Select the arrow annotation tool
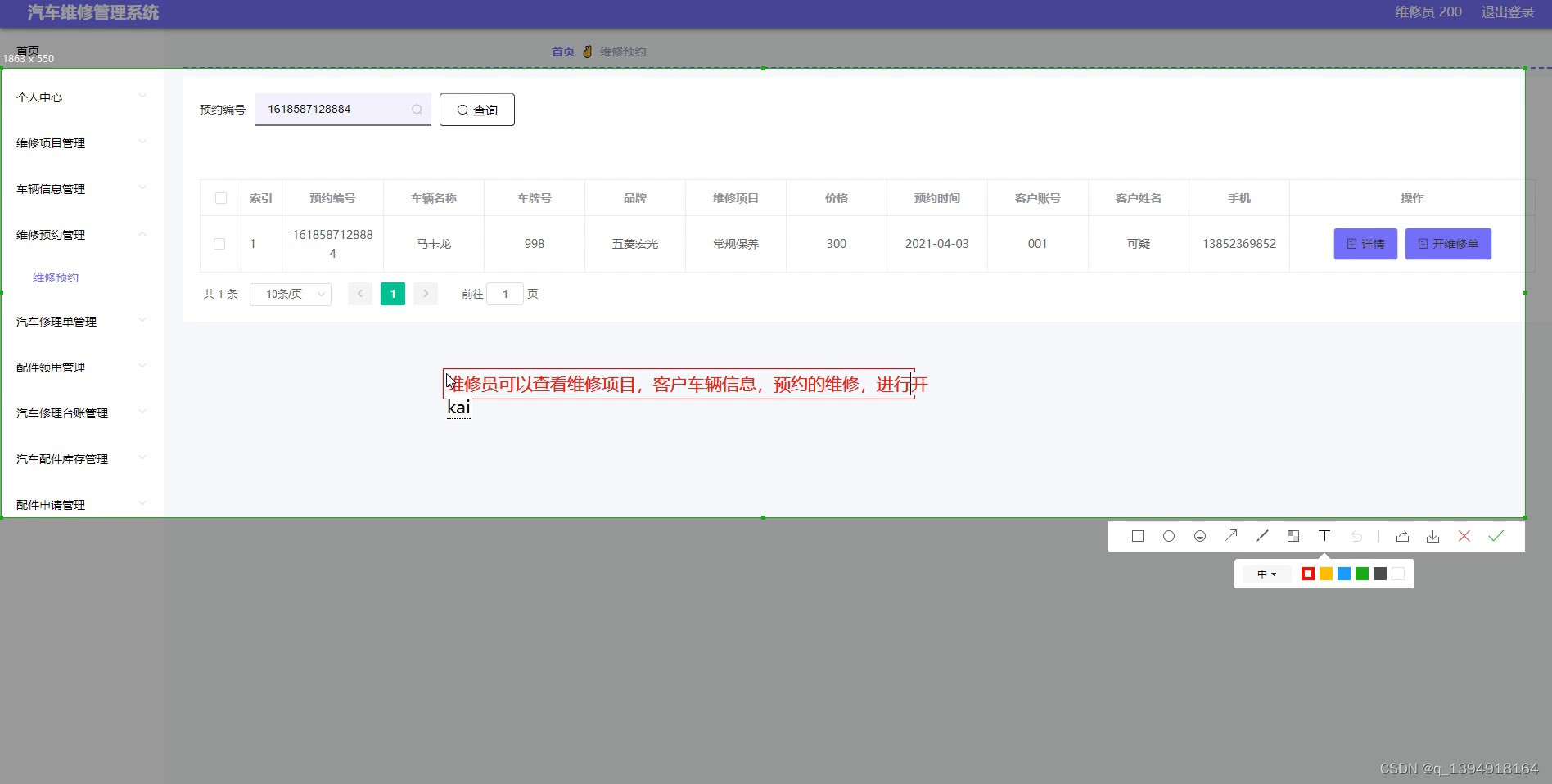 pos(1231,536)
